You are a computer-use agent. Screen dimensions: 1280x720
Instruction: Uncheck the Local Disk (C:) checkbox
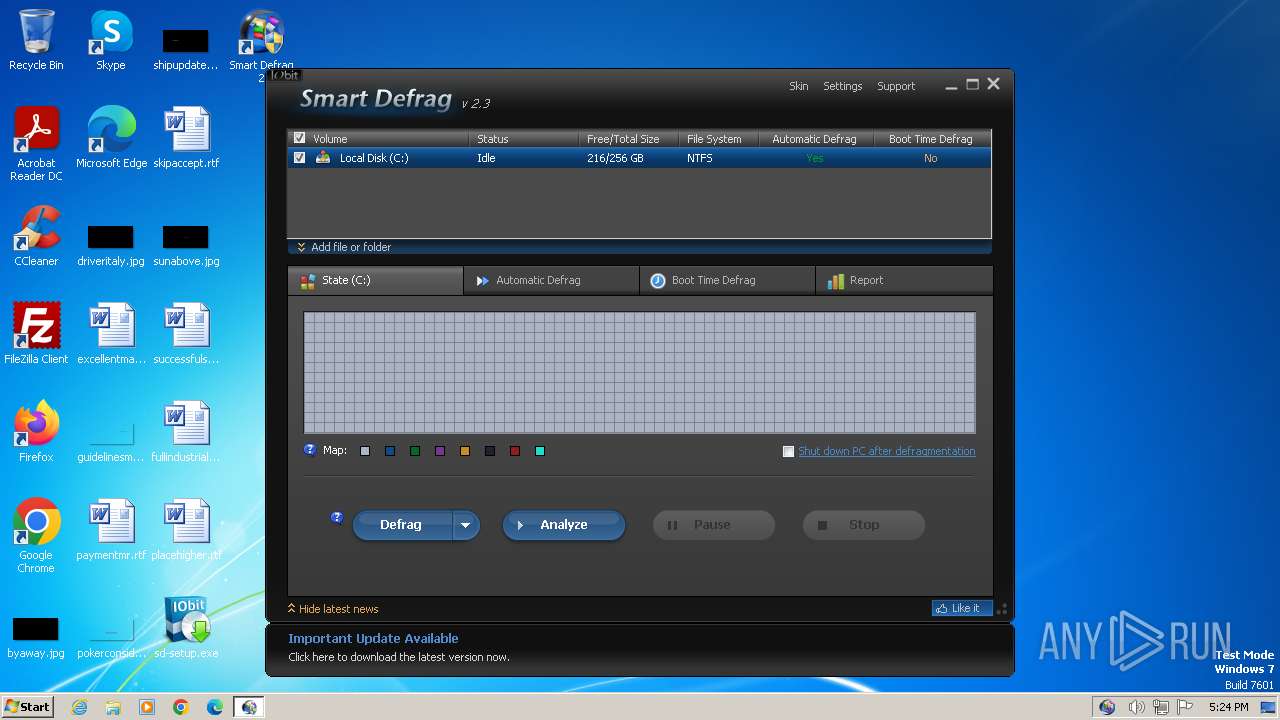coord(299,158)
